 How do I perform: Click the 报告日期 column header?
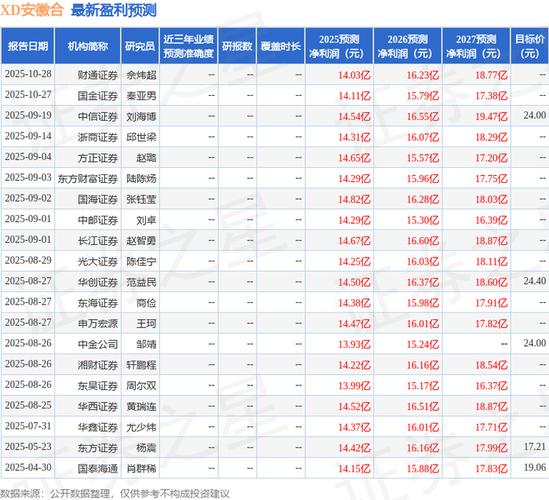(28, 46)
